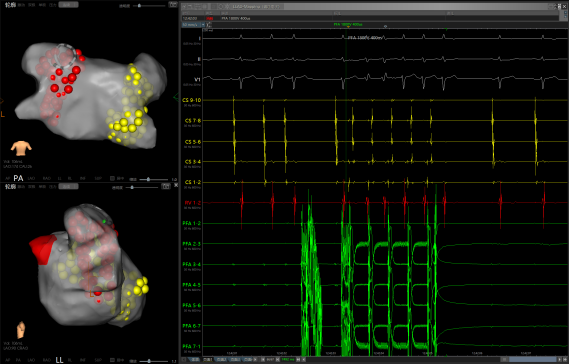Click the CS 9-10 channel label
The width and height of the screenshot is (569, 364).
(x=192, y=100)
